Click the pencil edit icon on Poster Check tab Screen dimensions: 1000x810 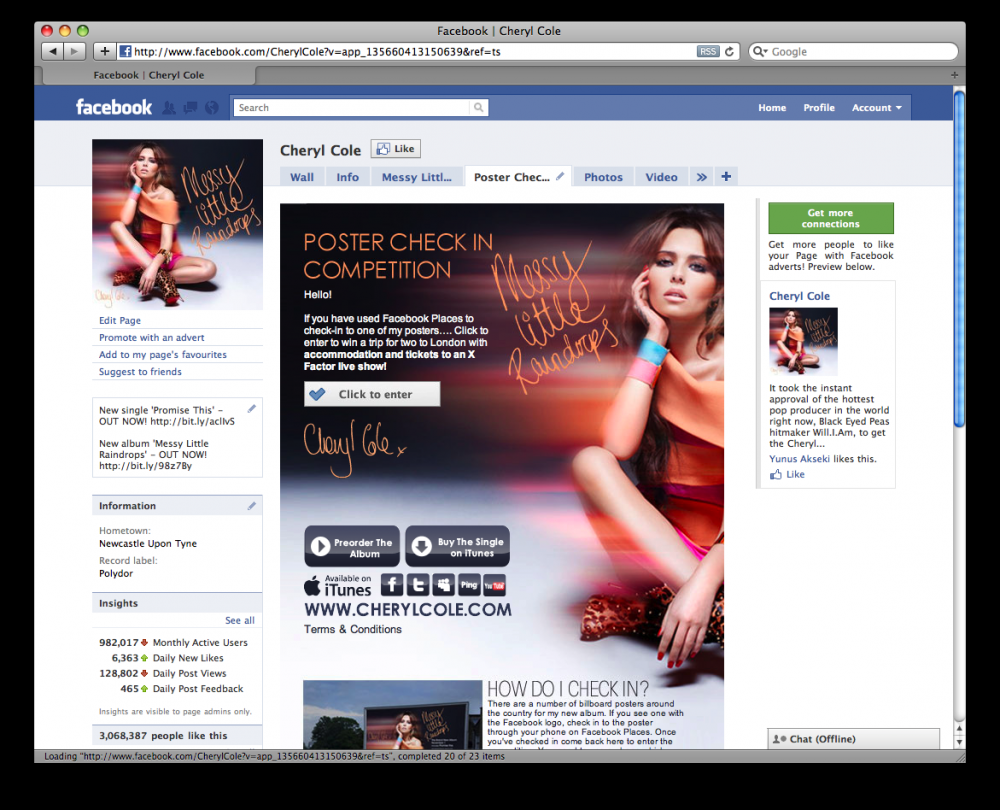(x=560, y=177)
